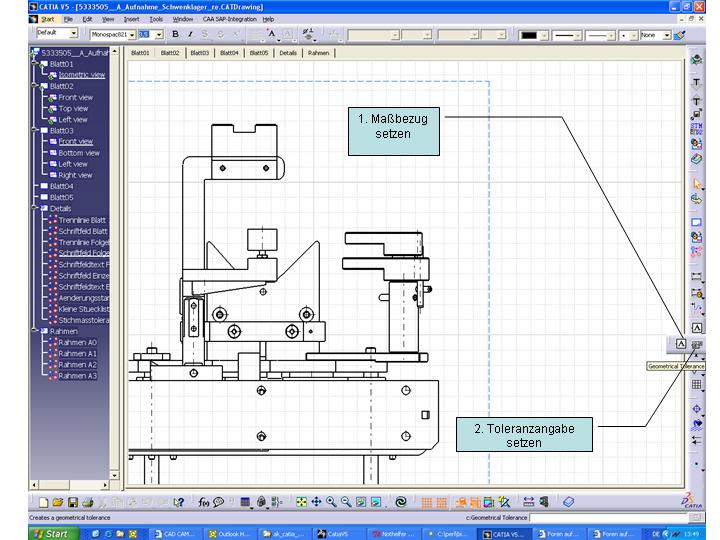
Task: Click the New document icon
Action: click(x=43, y=502)
